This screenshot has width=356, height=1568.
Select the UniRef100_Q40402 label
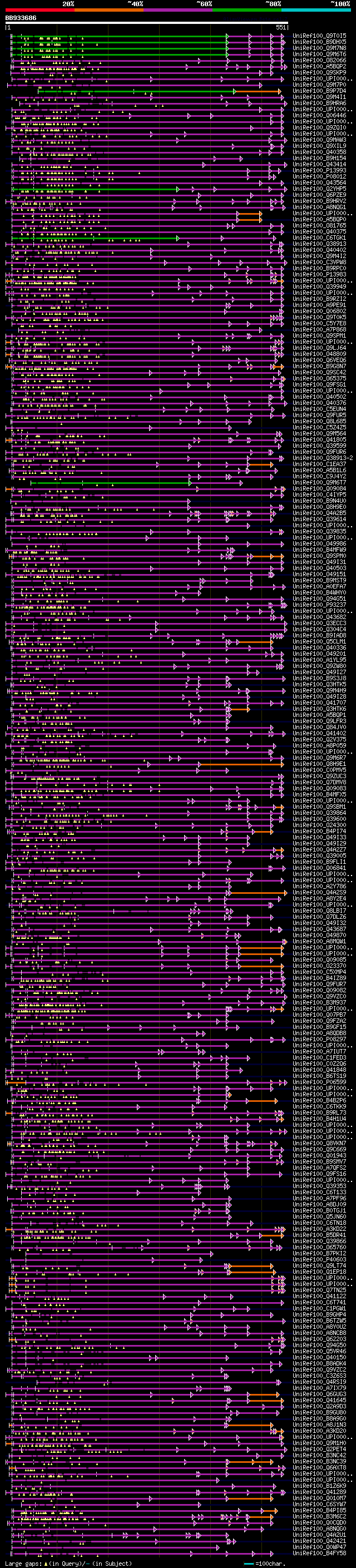[319, 250]
